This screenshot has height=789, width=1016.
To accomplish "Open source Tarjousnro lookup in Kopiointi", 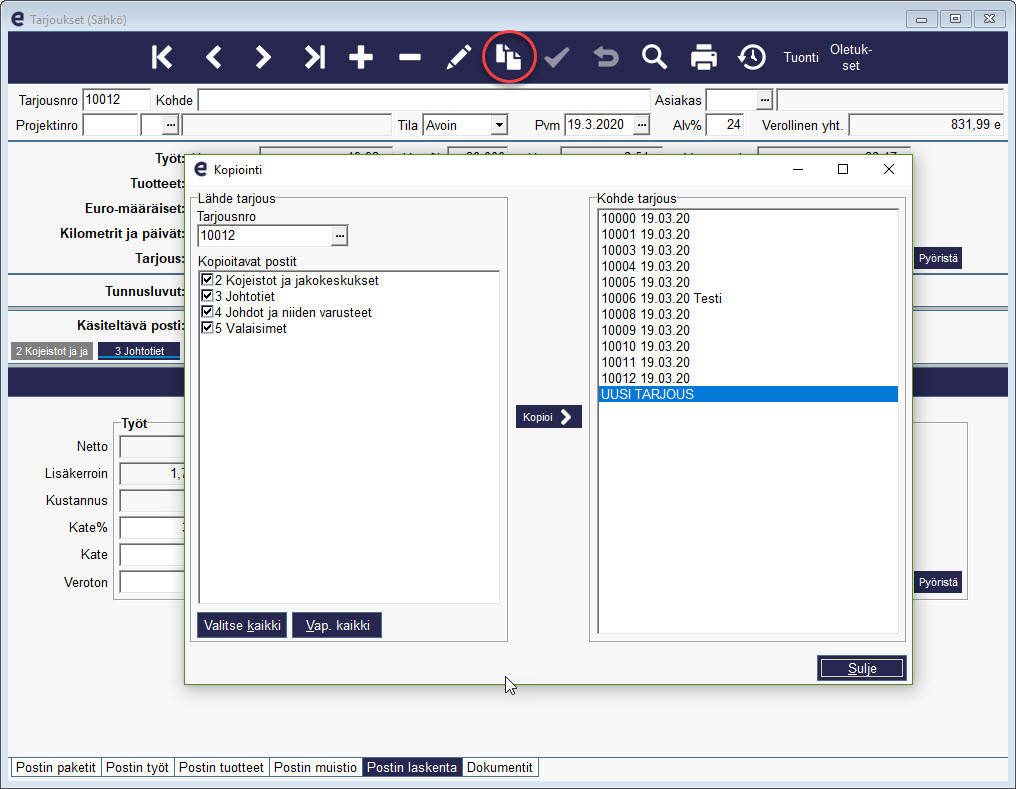I will pos(340,236).
